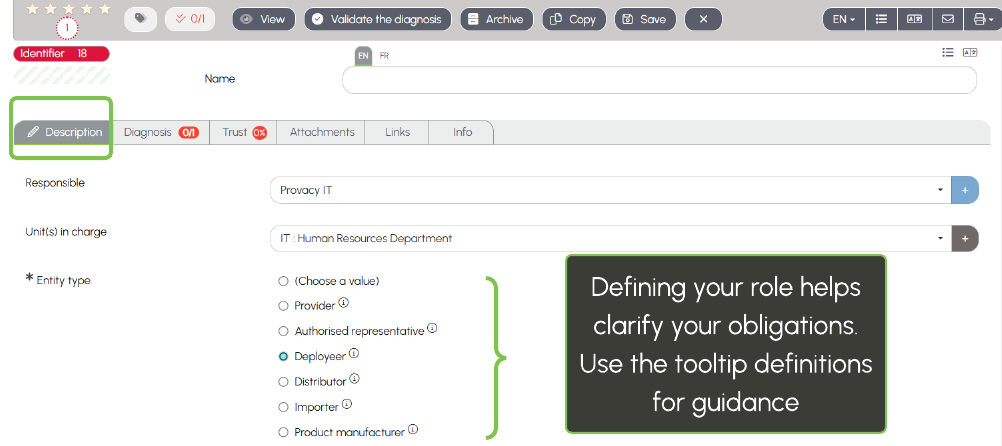Select the Provider entity type radio button
Viewport: 1002px width, 446px height.
[x=284, y=306]
